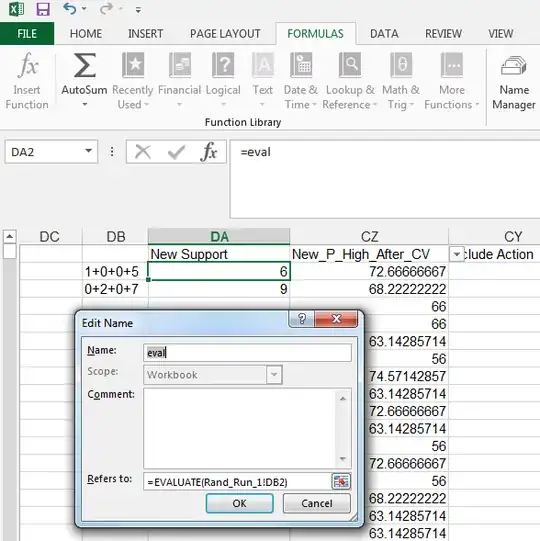The width and height of the screenshot is (540, 541).
Task: Click in the formula bar showing =eval
Action: click(385, 179)
